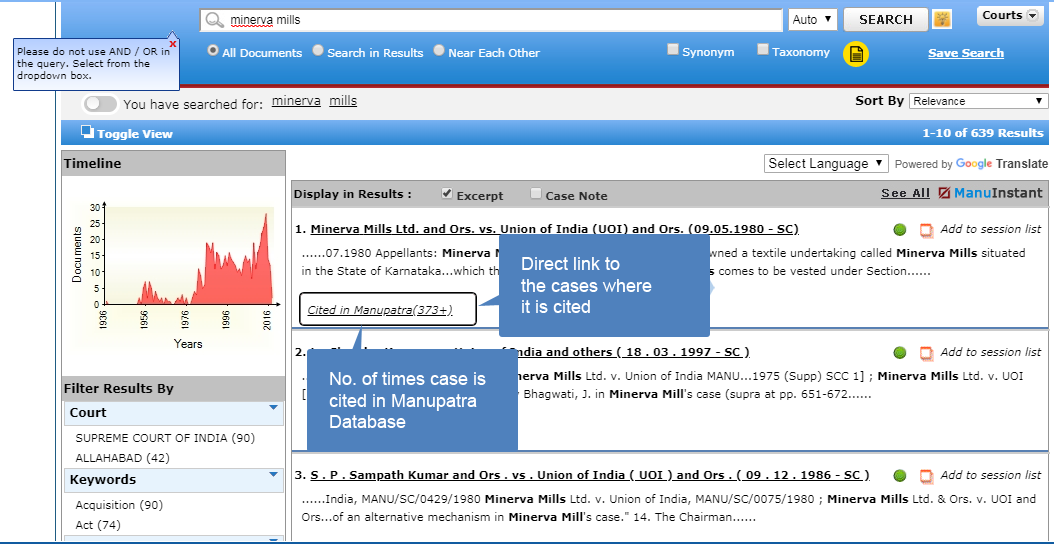Expand the Auto search mode dropdown
1054x544 pixels.
(812, 20)
